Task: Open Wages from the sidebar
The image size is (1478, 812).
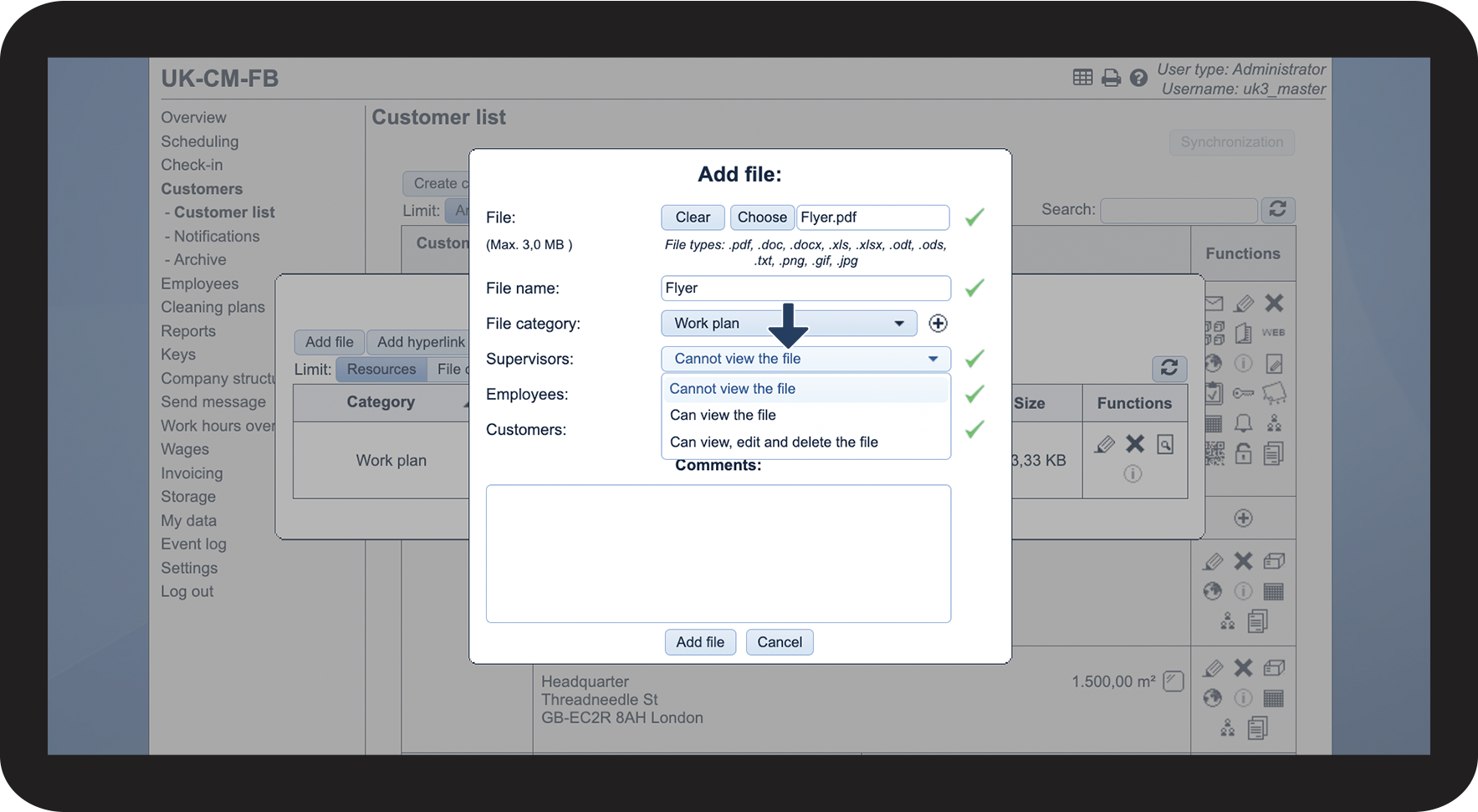Action: (x=185, y=449)
